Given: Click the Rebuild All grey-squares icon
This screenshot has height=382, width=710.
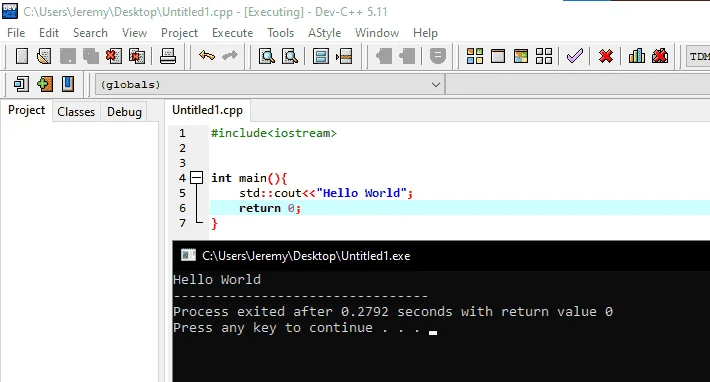Looking at the screenshot, I should click(x=544, y=56).
